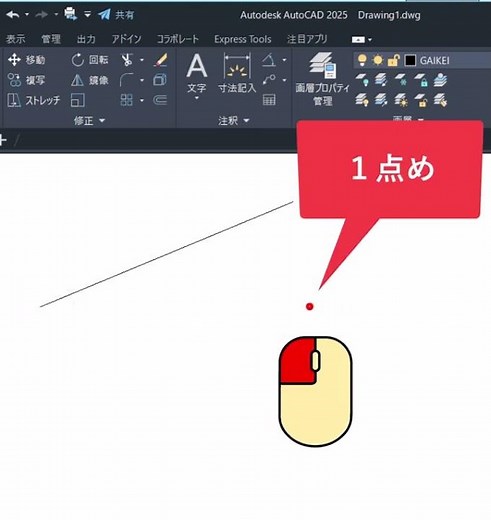This screenshot has width=491, height=520.
Task: Click the Plot printer icon
Action: click(x=70, y=14)
